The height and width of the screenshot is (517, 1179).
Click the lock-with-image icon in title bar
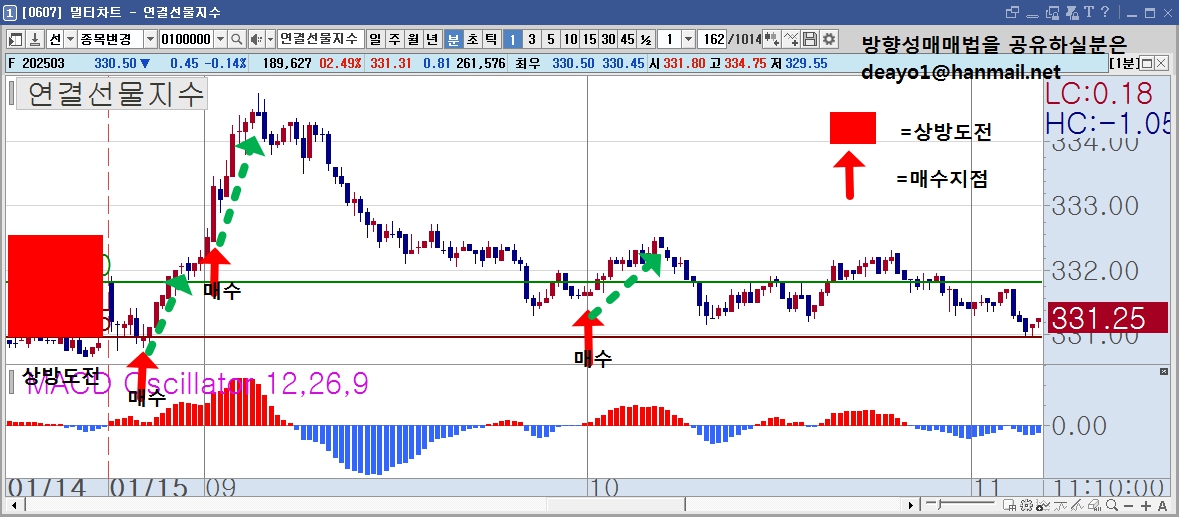click(1072, 13)
